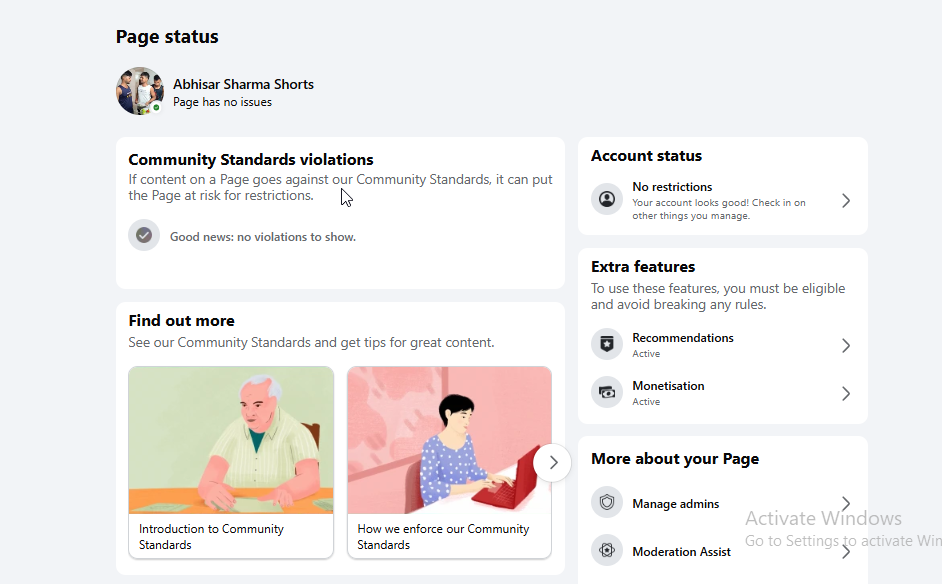Click the Active status under Recommendations
The height and width of the screenshot is (584, 942).
[646, 354]
